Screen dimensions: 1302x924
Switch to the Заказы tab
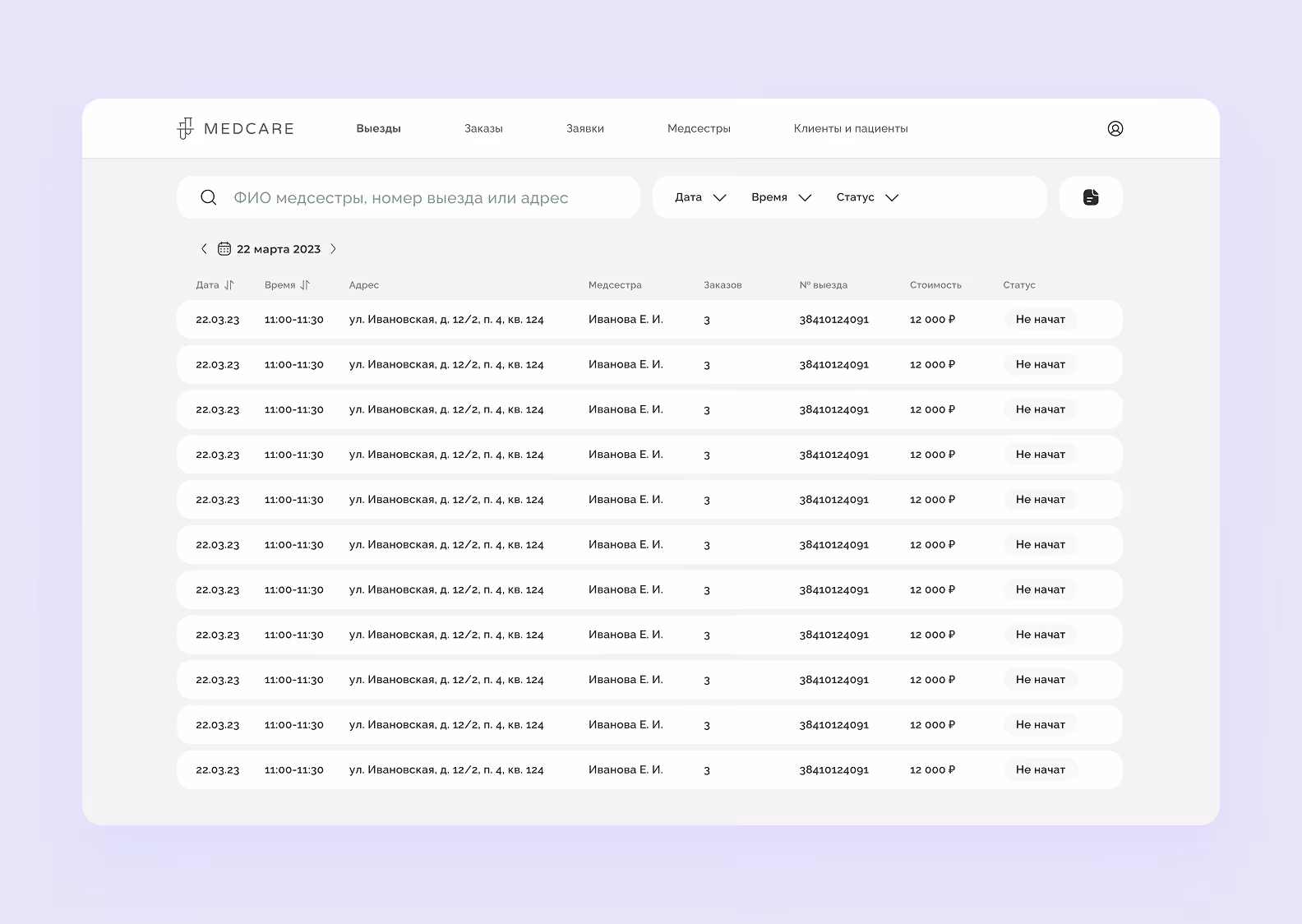(483, 128)
